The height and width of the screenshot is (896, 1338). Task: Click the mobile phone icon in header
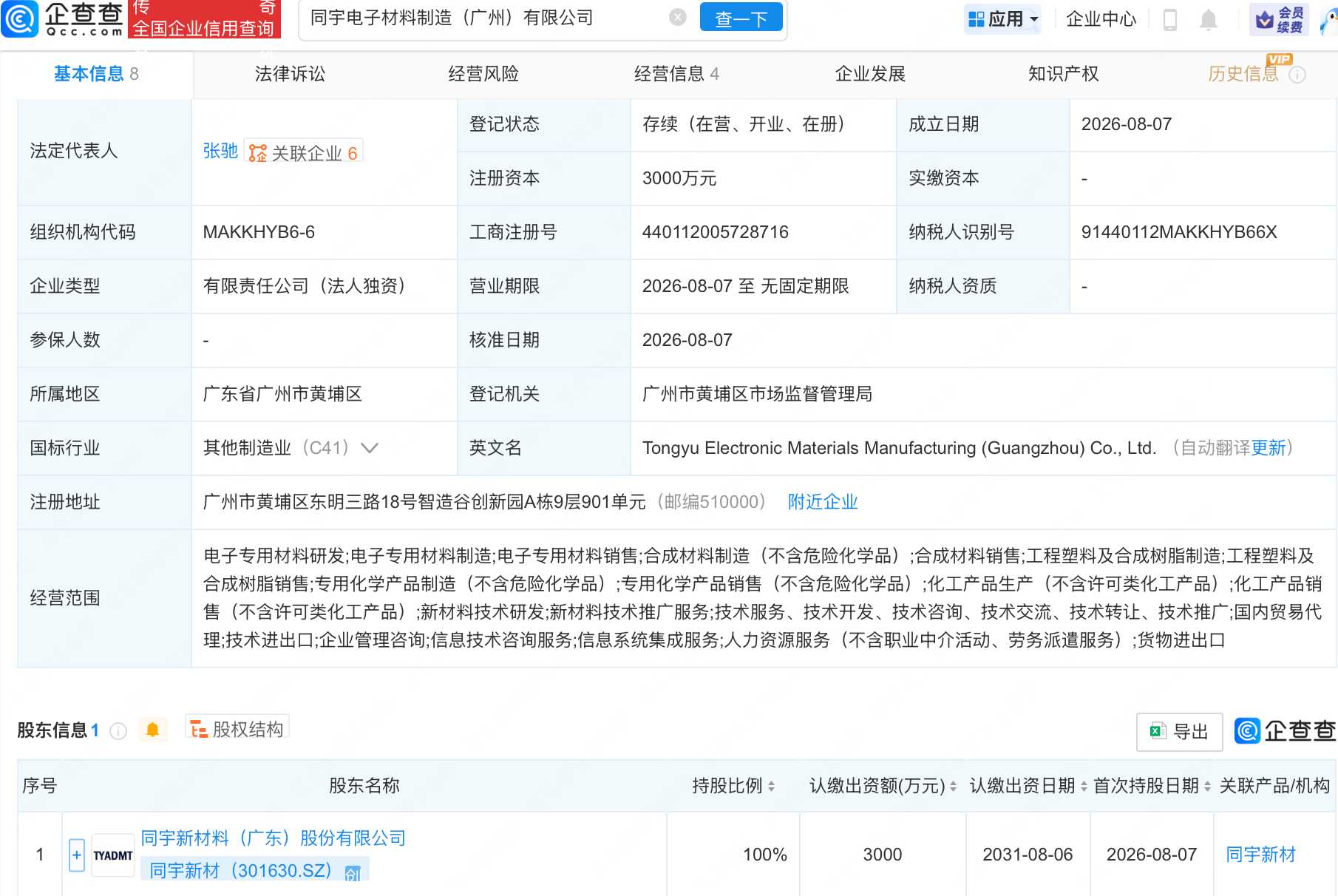pos(1170,19)
